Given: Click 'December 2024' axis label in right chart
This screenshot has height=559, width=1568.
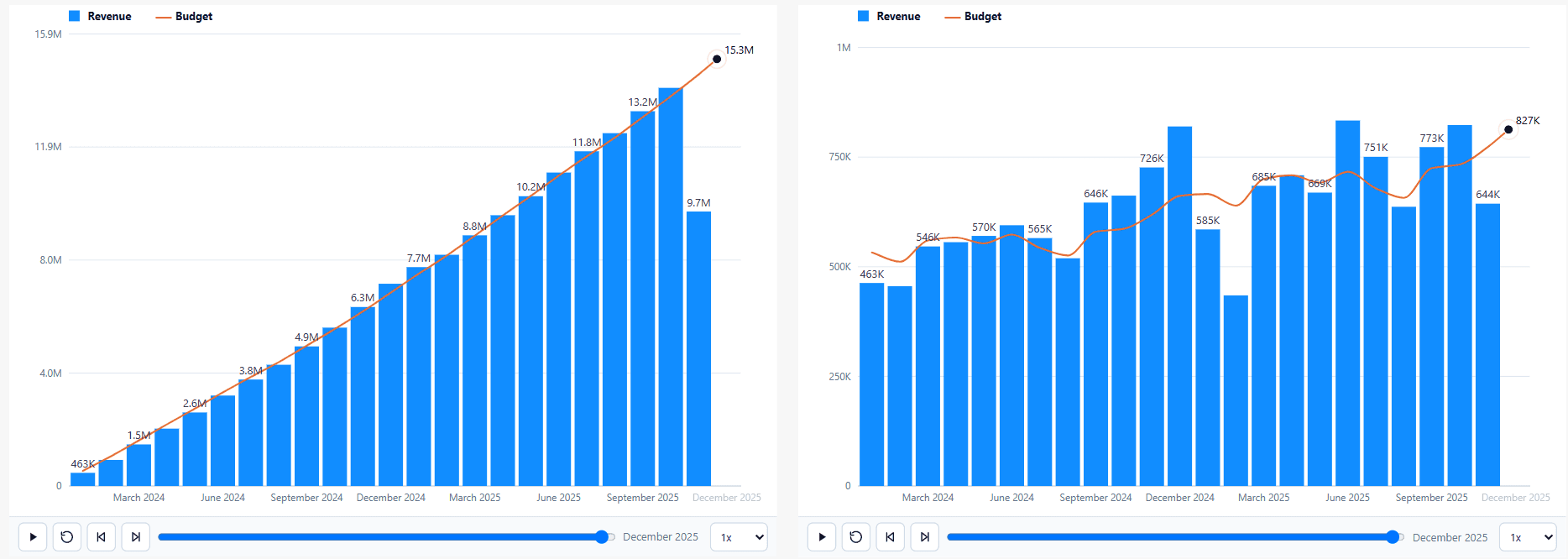Looking at the screenshot, I should click(1180, 498).
